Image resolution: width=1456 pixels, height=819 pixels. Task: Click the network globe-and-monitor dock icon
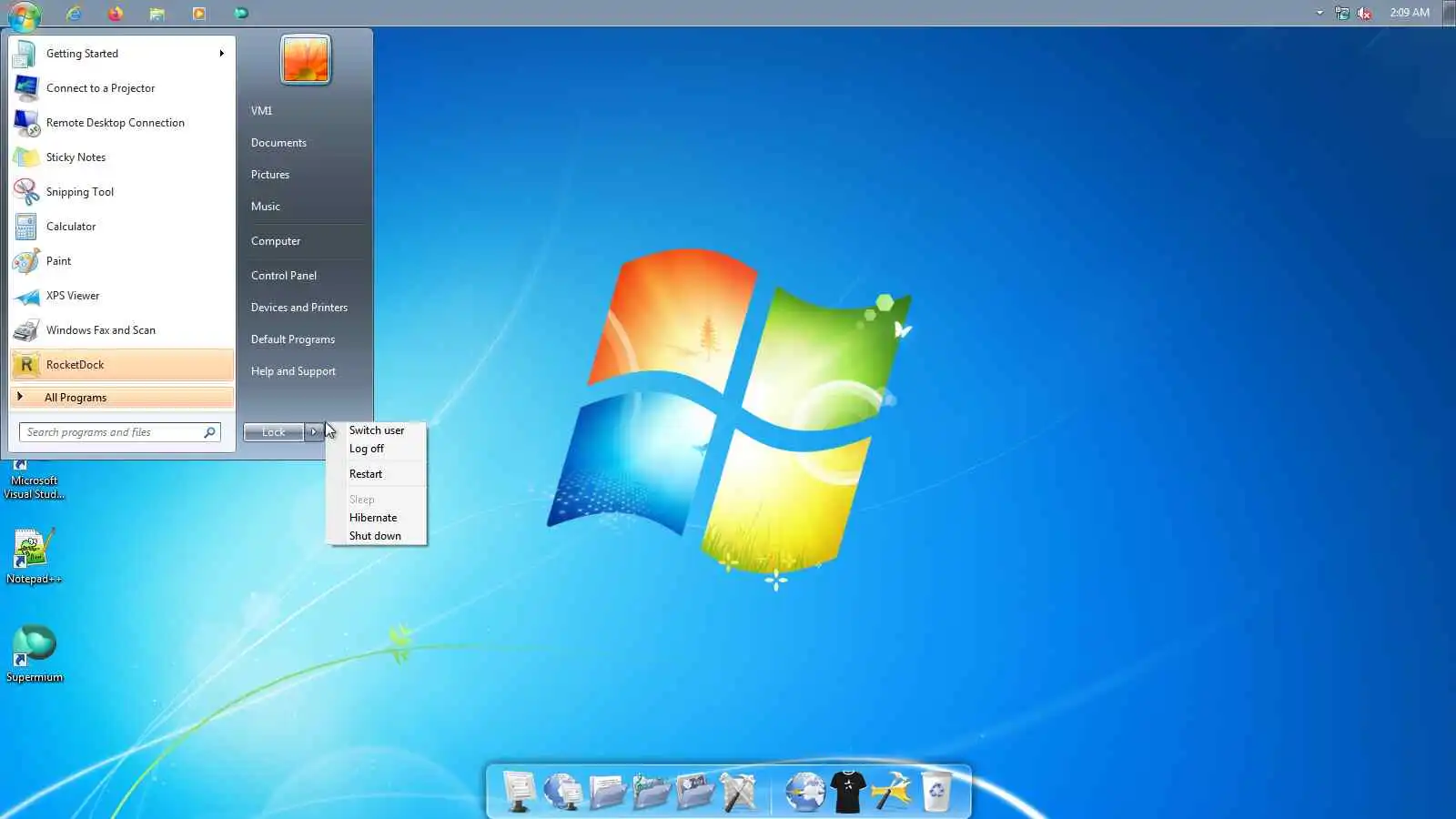pos(563,792)
